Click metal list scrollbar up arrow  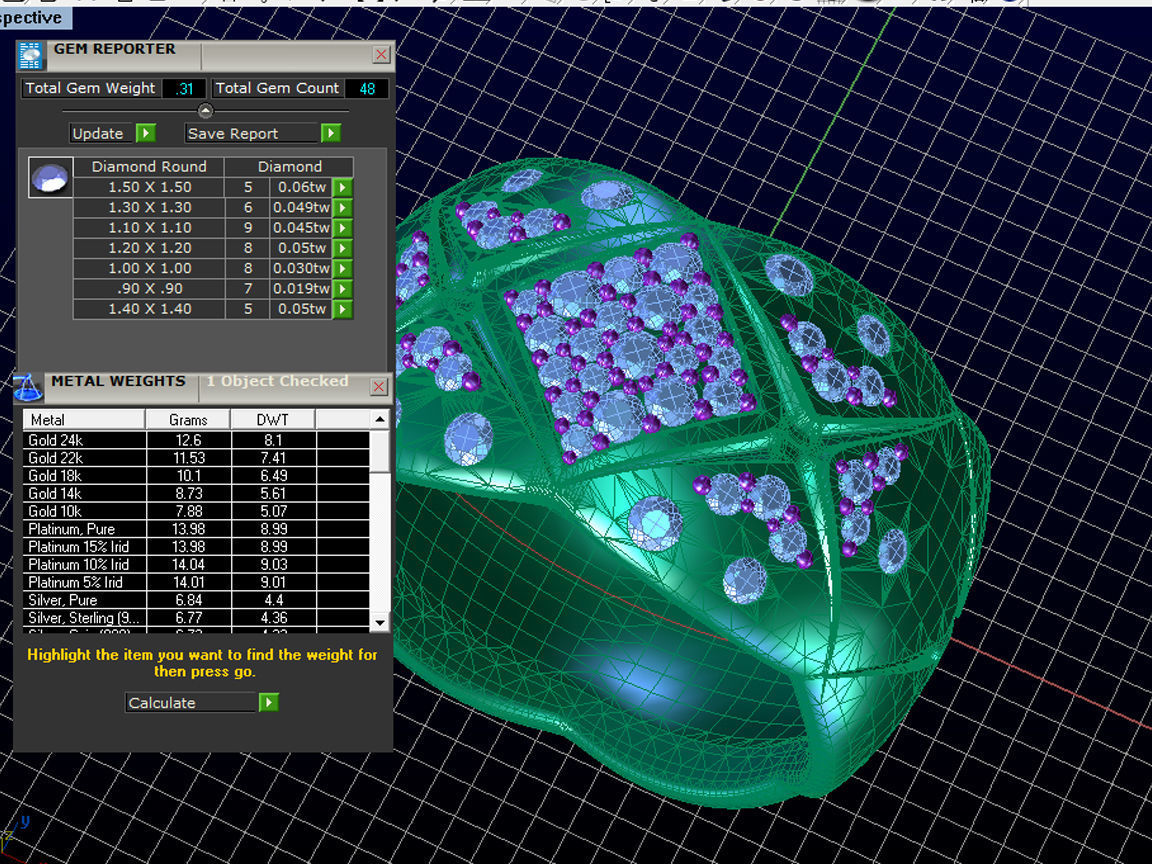(380, 420)
